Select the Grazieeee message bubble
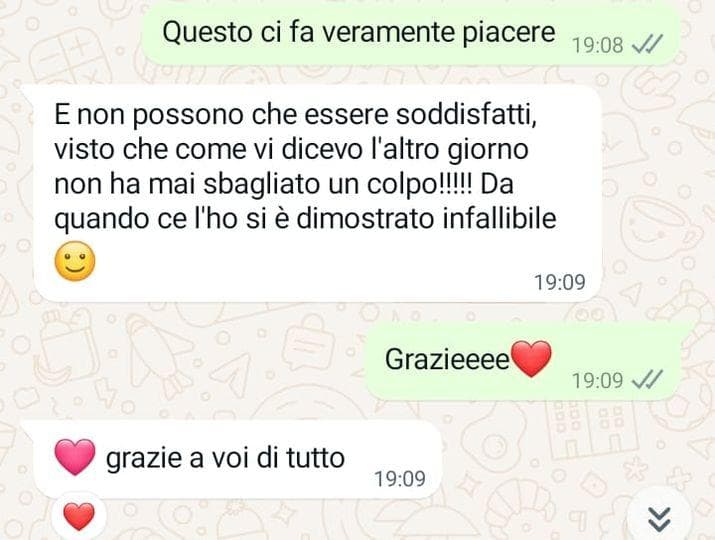Screen dimensions: 715x540 tap(523, 361)
